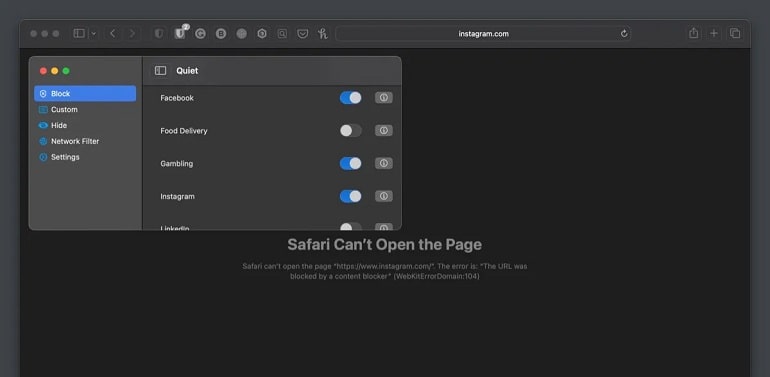
Task: Open the magnifier square extension icon
Action: pos(282,33)
